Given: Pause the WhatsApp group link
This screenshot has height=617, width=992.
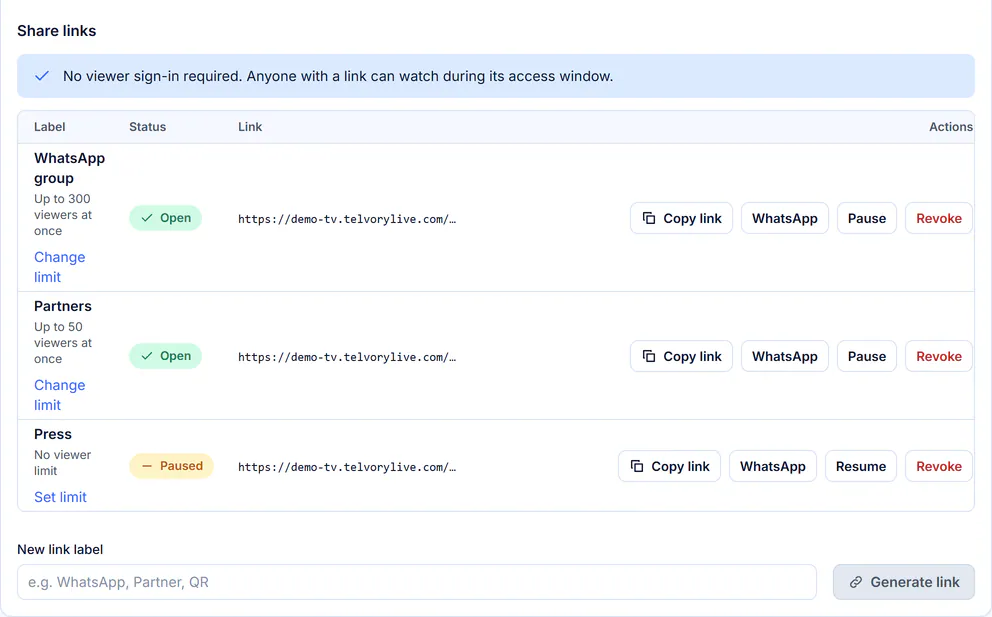Looking at the screenshot, I should (867, 218).
